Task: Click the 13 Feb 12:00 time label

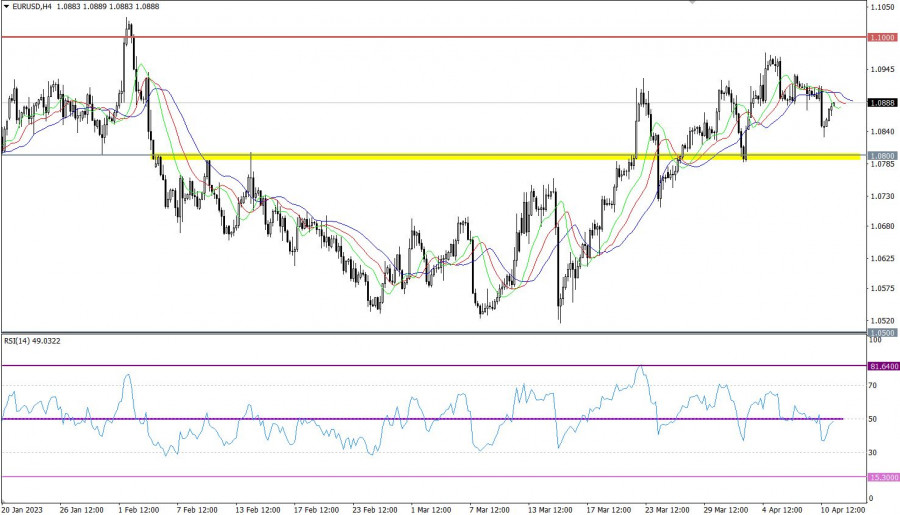Action: pyautogui.click(x=256, y=507)
